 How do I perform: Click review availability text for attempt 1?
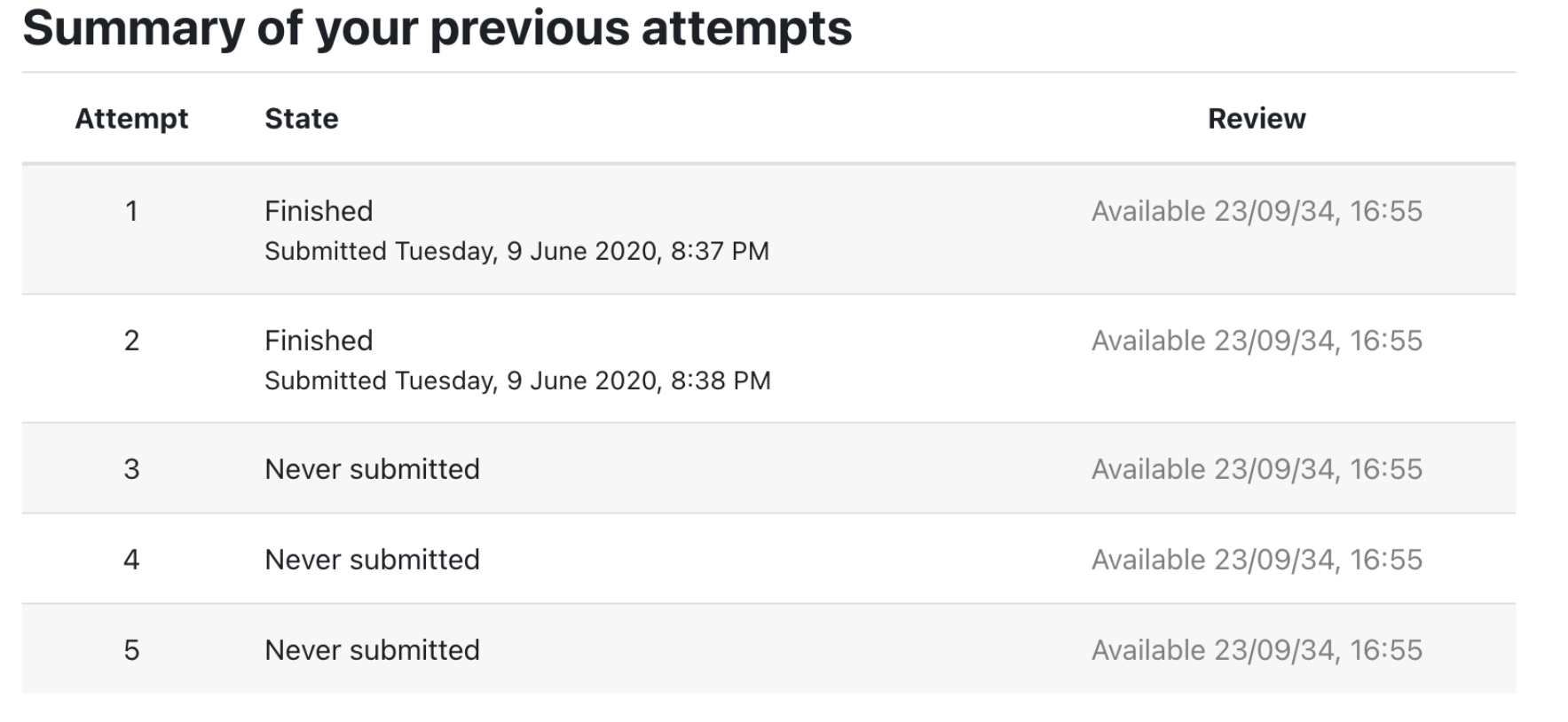click(x=1257, y=211)
